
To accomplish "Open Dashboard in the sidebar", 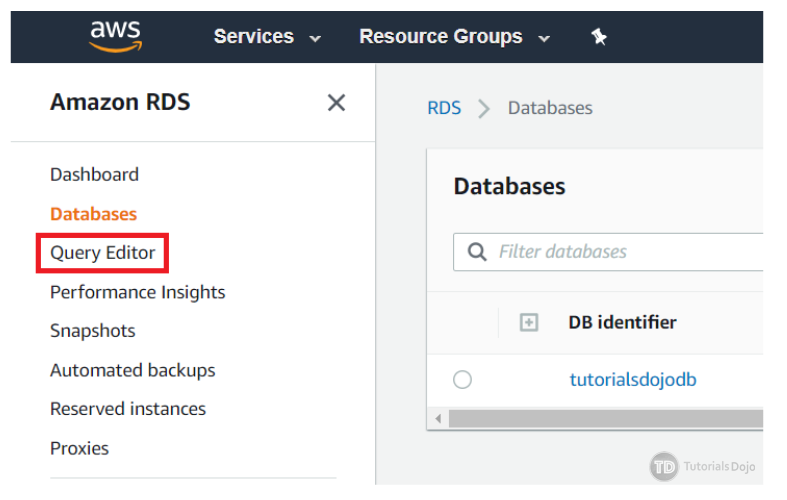I will (x=94, y=174).
